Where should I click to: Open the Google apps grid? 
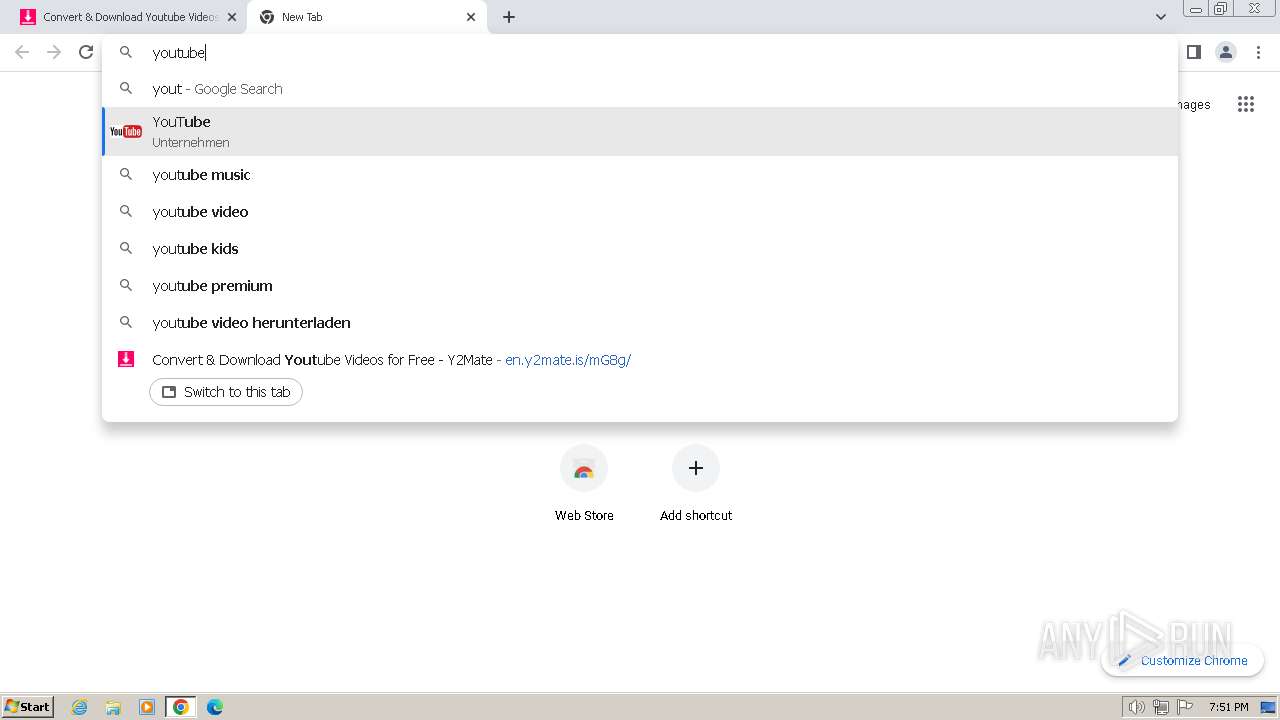[x=1245, y=104]
